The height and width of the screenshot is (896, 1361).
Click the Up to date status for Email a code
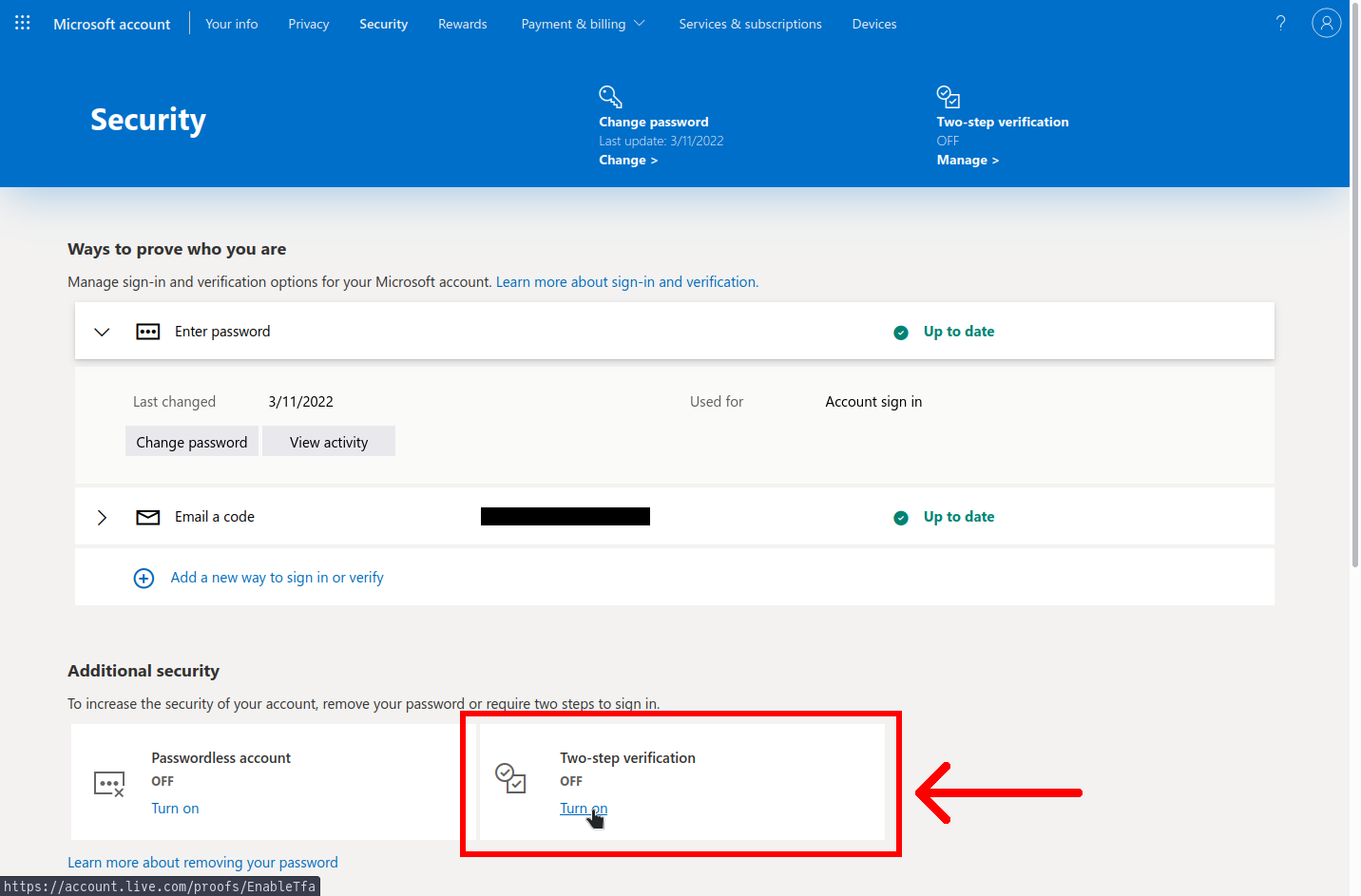coord(959,517)
